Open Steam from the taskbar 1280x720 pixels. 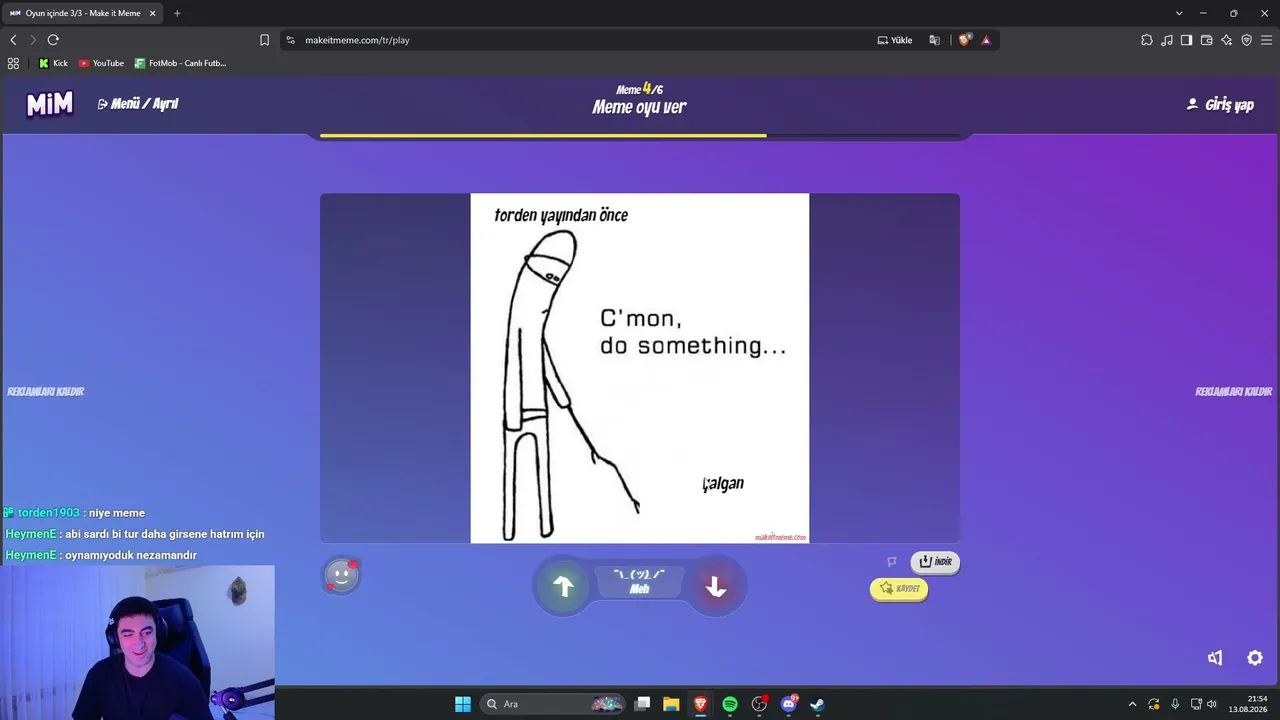pyautogui.click(x=817, y=704)
